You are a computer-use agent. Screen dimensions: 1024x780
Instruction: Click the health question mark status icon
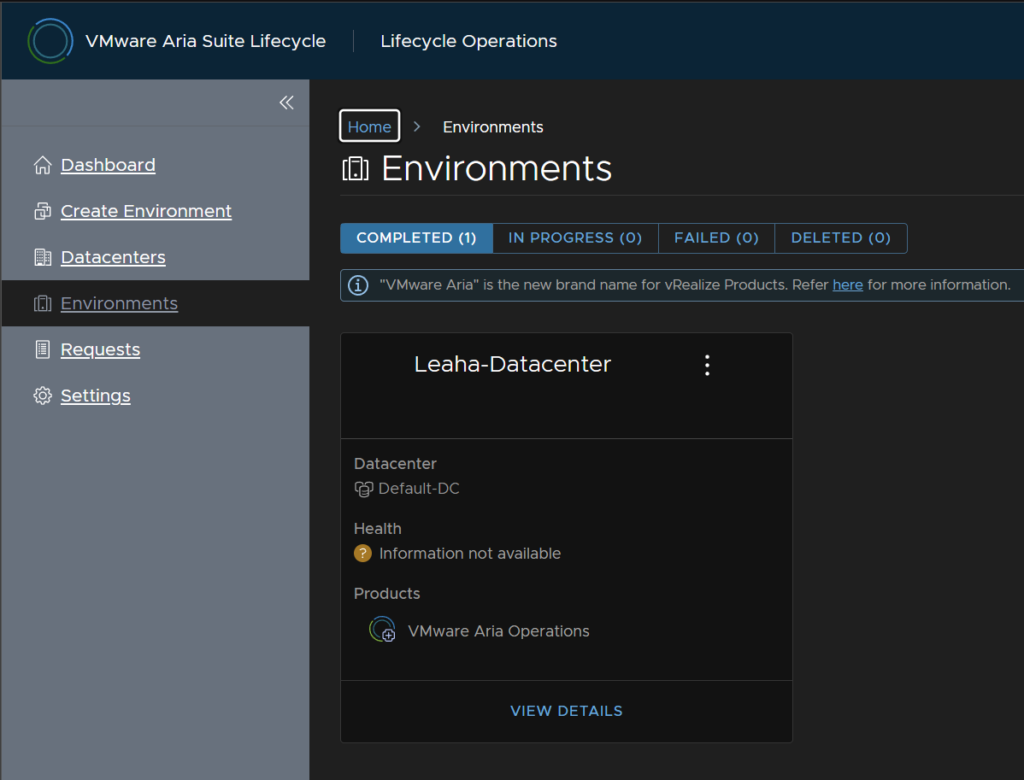tap(363, 554)
